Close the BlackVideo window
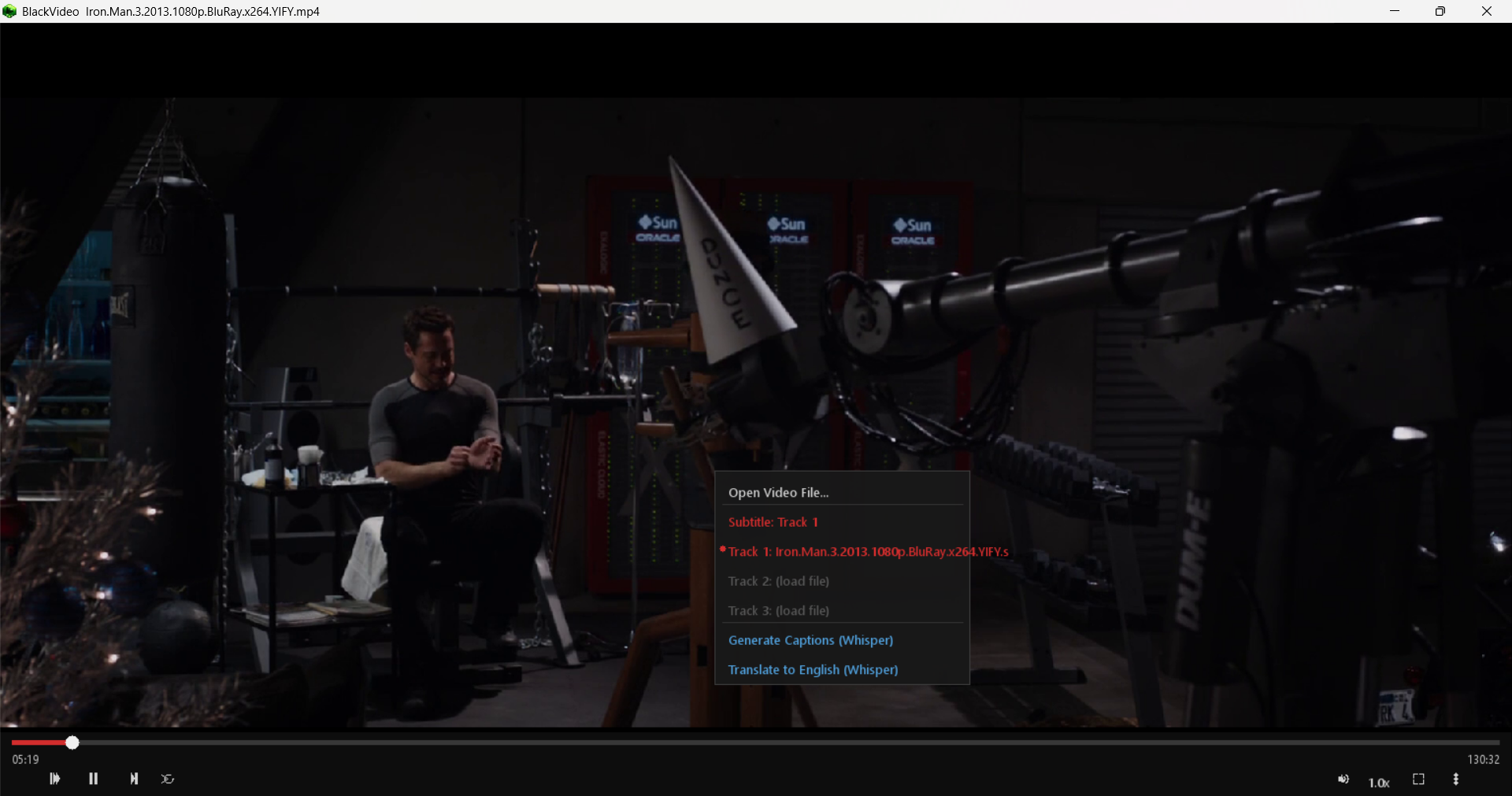The image size is (1512, 796). 1487,11
